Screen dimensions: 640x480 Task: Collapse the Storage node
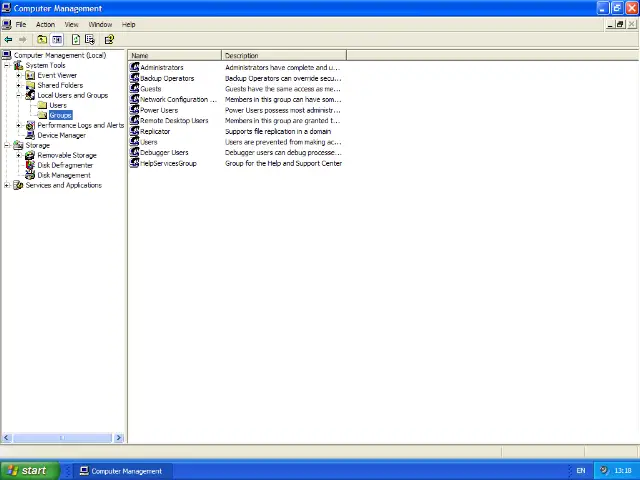pyautogui.click(x=7, y=145)
